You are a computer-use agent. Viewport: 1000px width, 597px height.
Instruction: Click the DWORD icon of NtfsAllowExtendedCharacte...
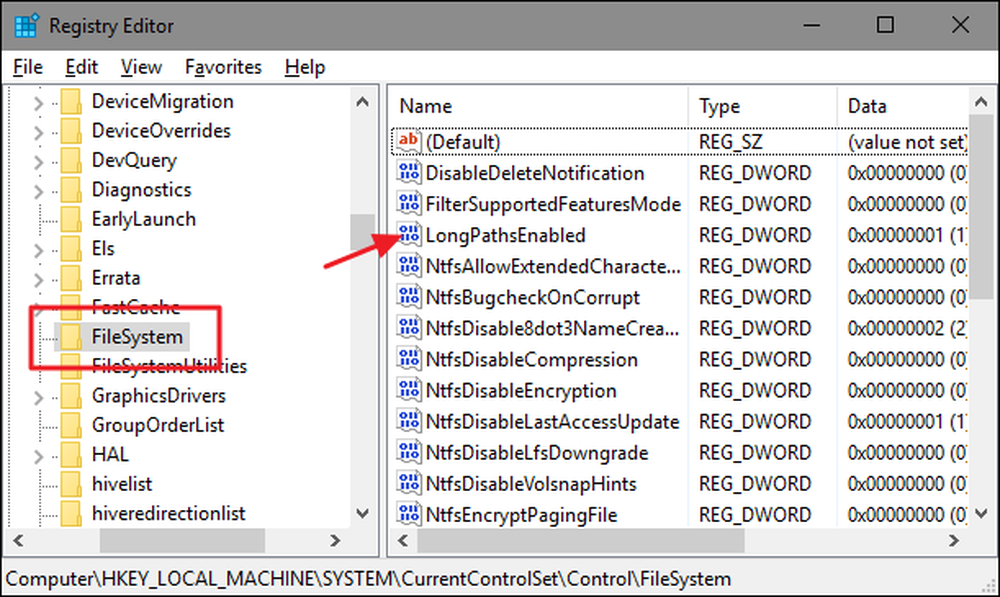click(x=408, y=265)
